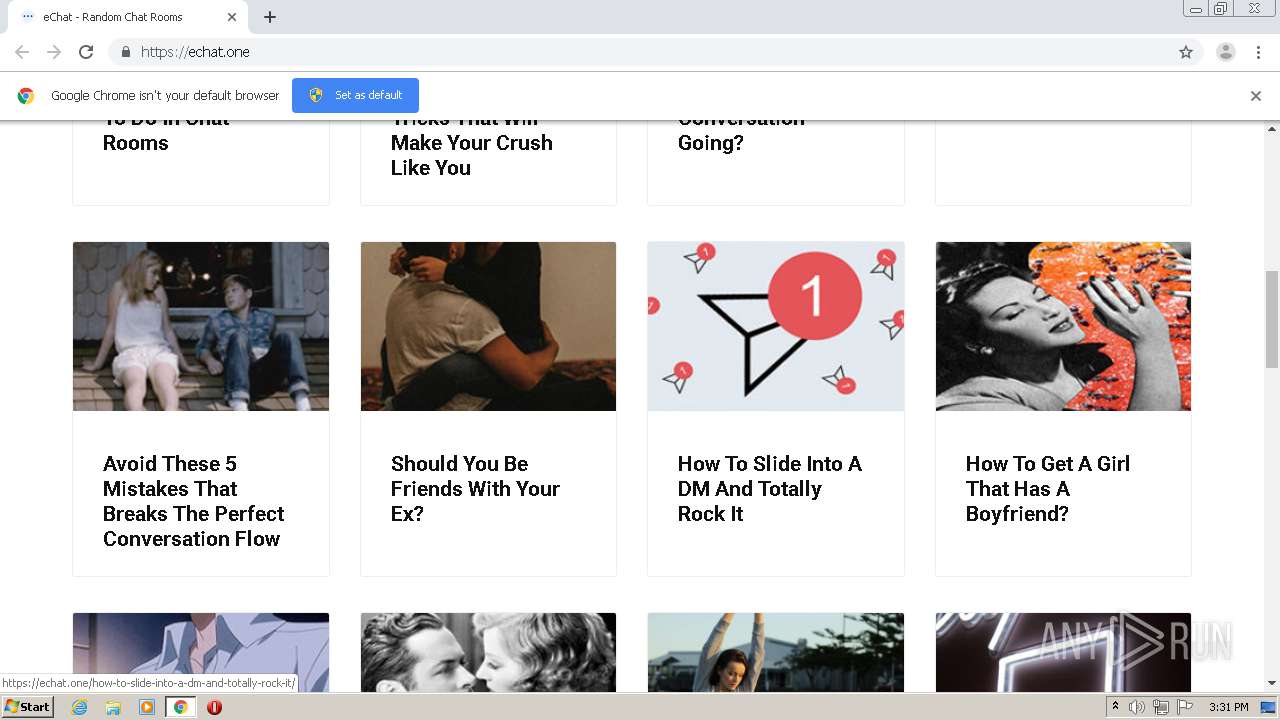Click the page scrollbar thumb
The image size is (1280, 720).
(x=1272, y=318)
